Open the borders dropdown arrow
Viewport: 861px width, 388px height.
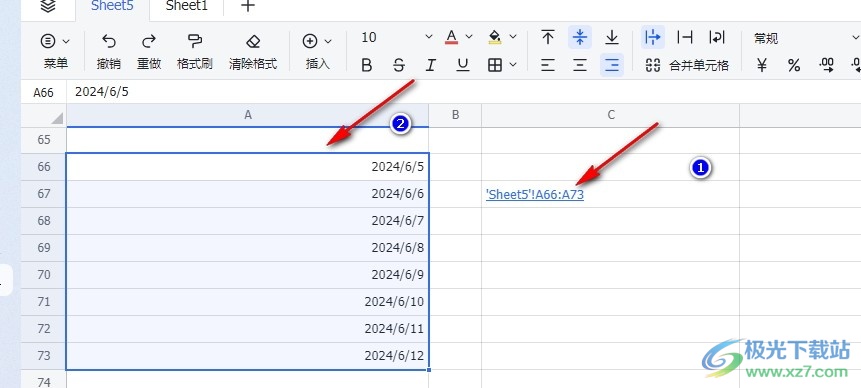(513, 65)
